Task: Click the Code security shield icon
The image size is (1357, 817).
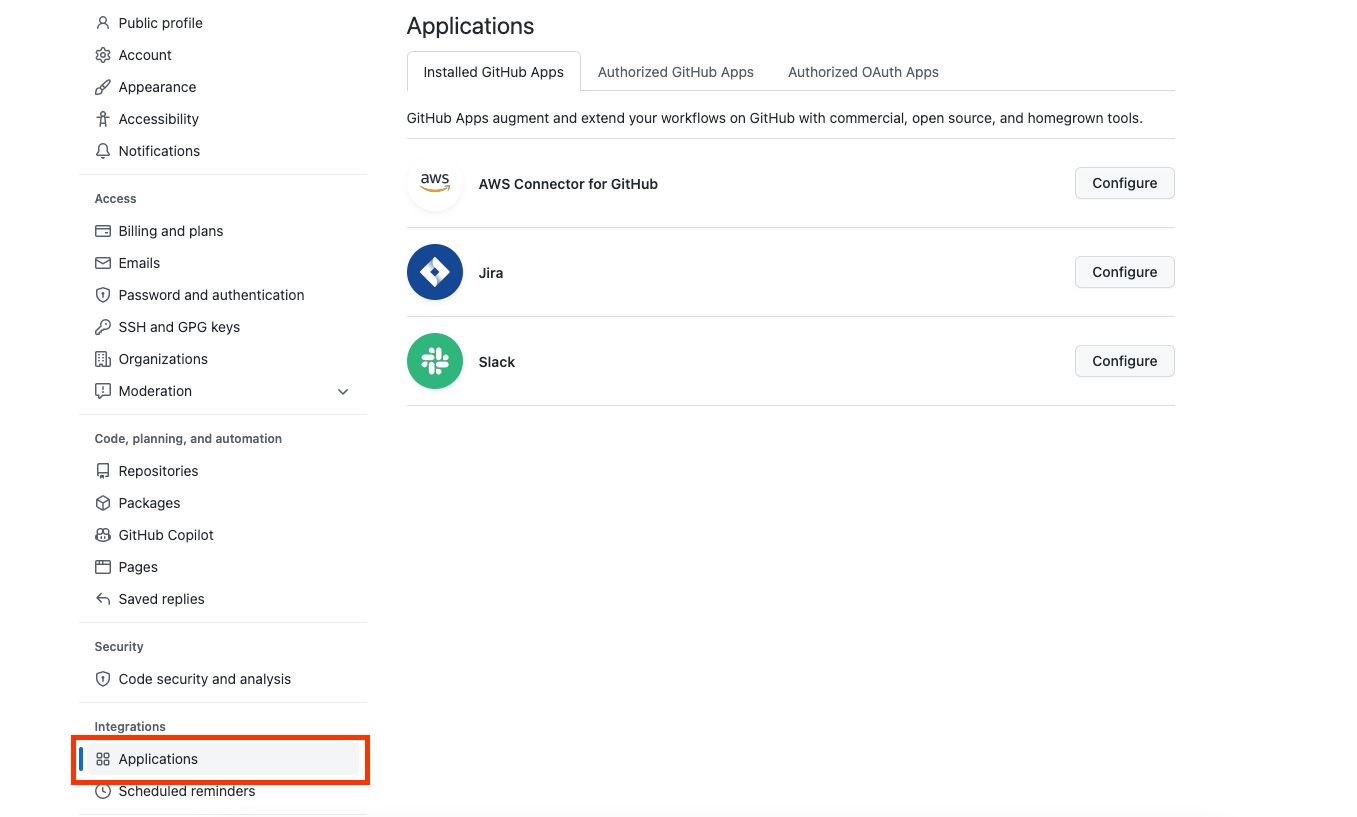Action: point(102,679)
